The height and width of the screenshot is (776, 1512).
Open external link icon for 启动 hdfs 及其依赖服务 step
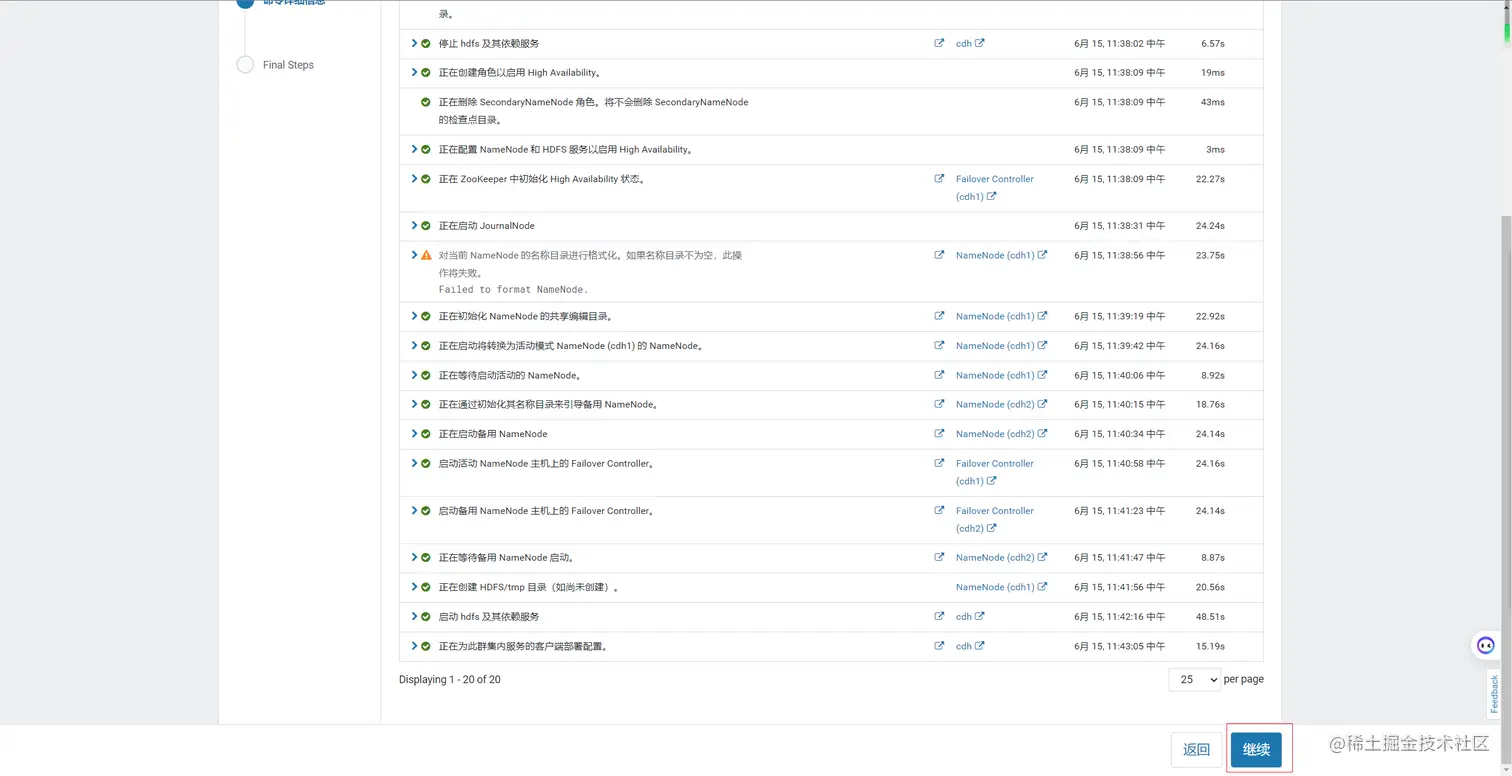939,616
